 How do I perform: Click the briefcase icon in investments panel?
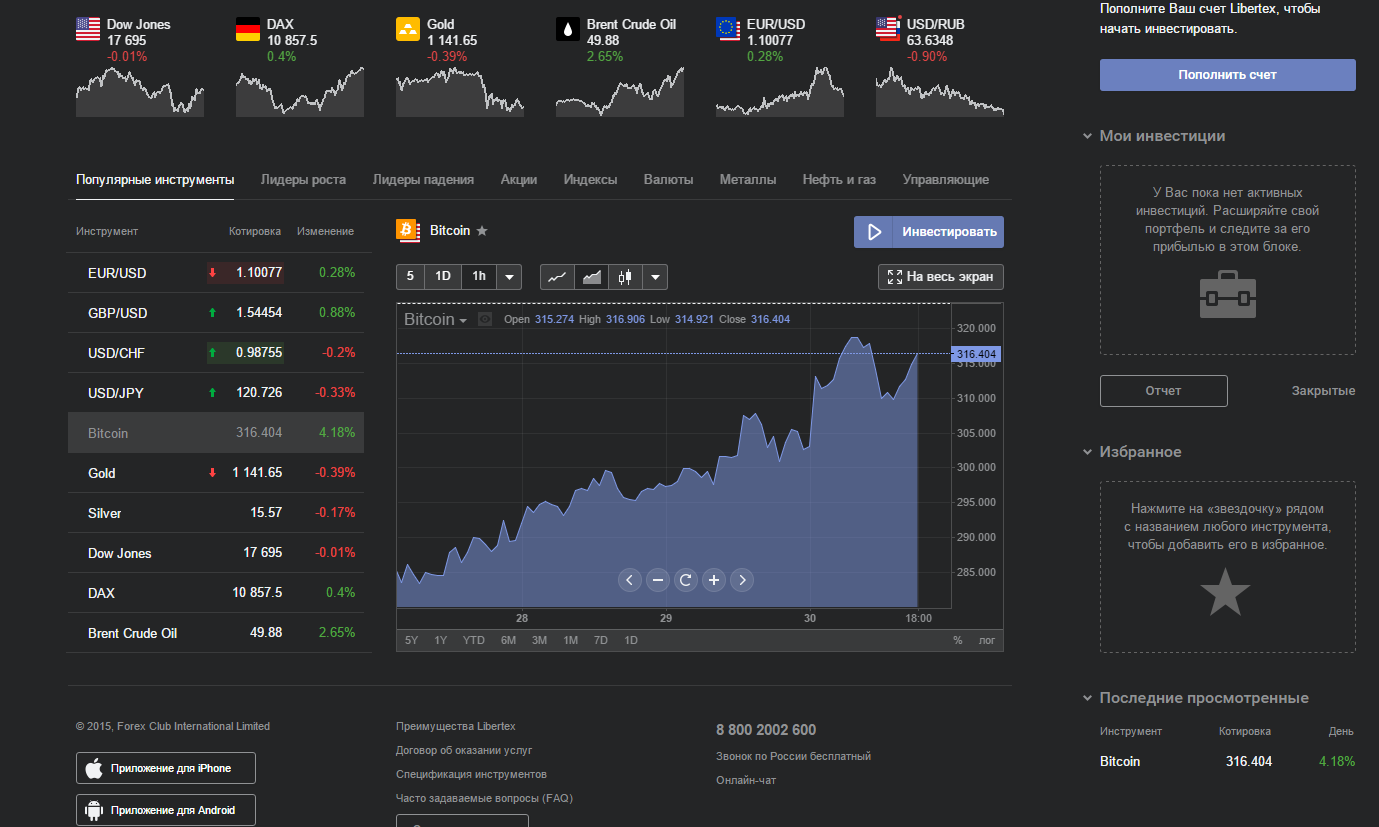pyautogui.click(x=1228, y=294)
